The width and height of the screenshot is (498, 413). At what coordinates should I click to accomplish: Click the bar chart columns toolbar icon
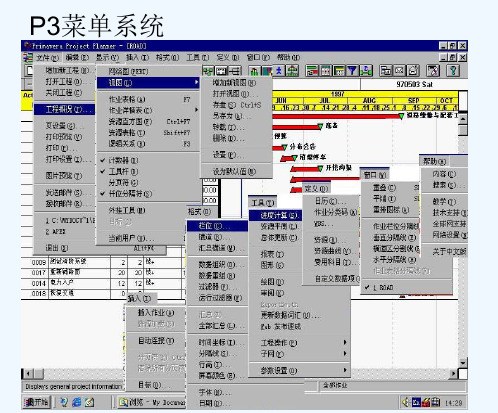coord(312,71)
